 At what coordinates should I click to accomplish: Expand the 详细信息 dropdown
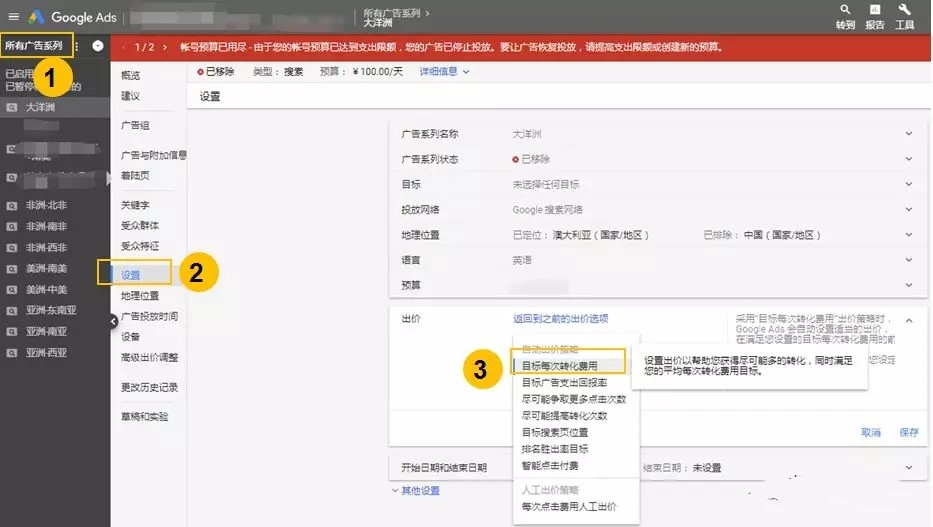[x=444, y=72]
